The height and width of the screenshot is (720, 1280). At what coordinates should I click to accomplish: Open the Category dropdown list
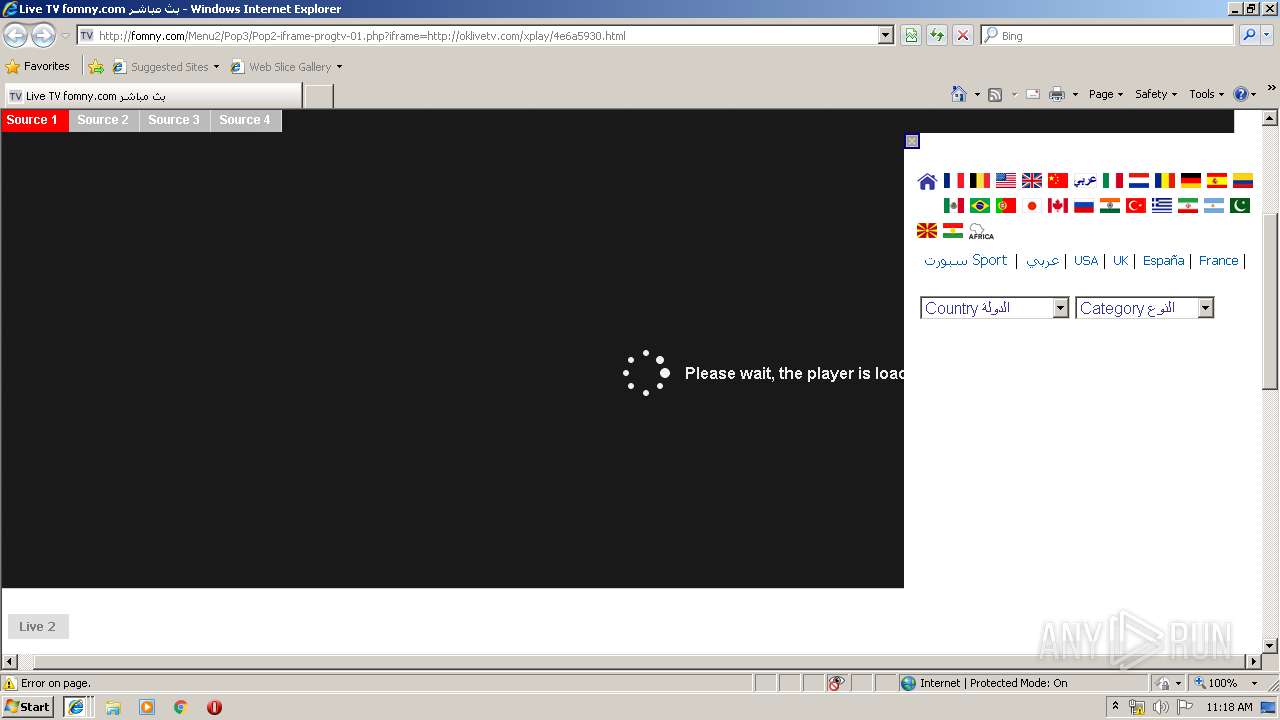1145,308
